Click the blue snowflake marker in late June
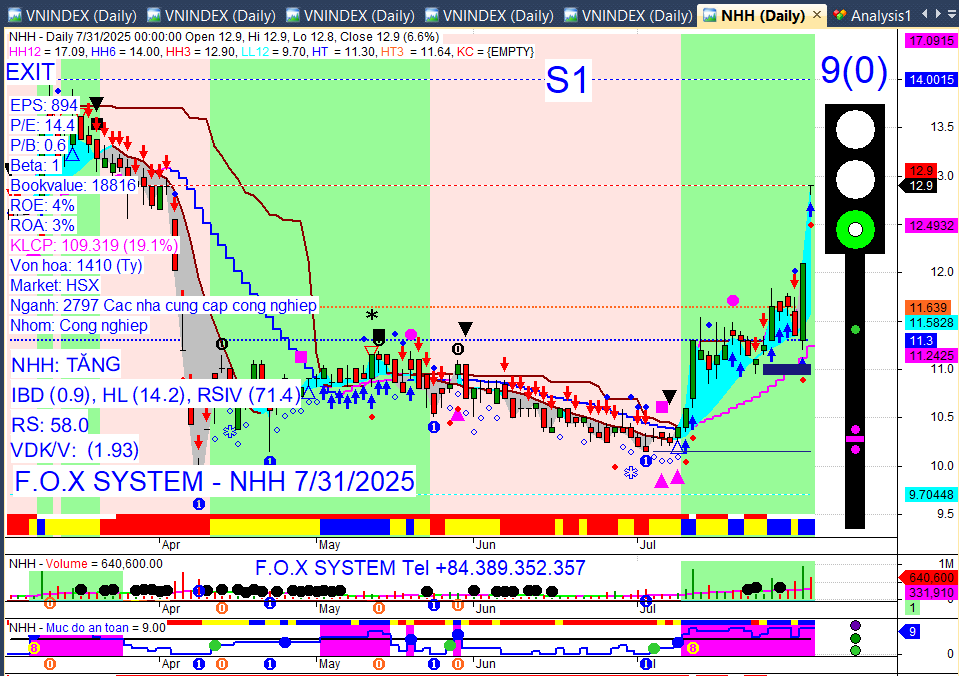Viewport: 959px width, 676px height. (631, 472)
